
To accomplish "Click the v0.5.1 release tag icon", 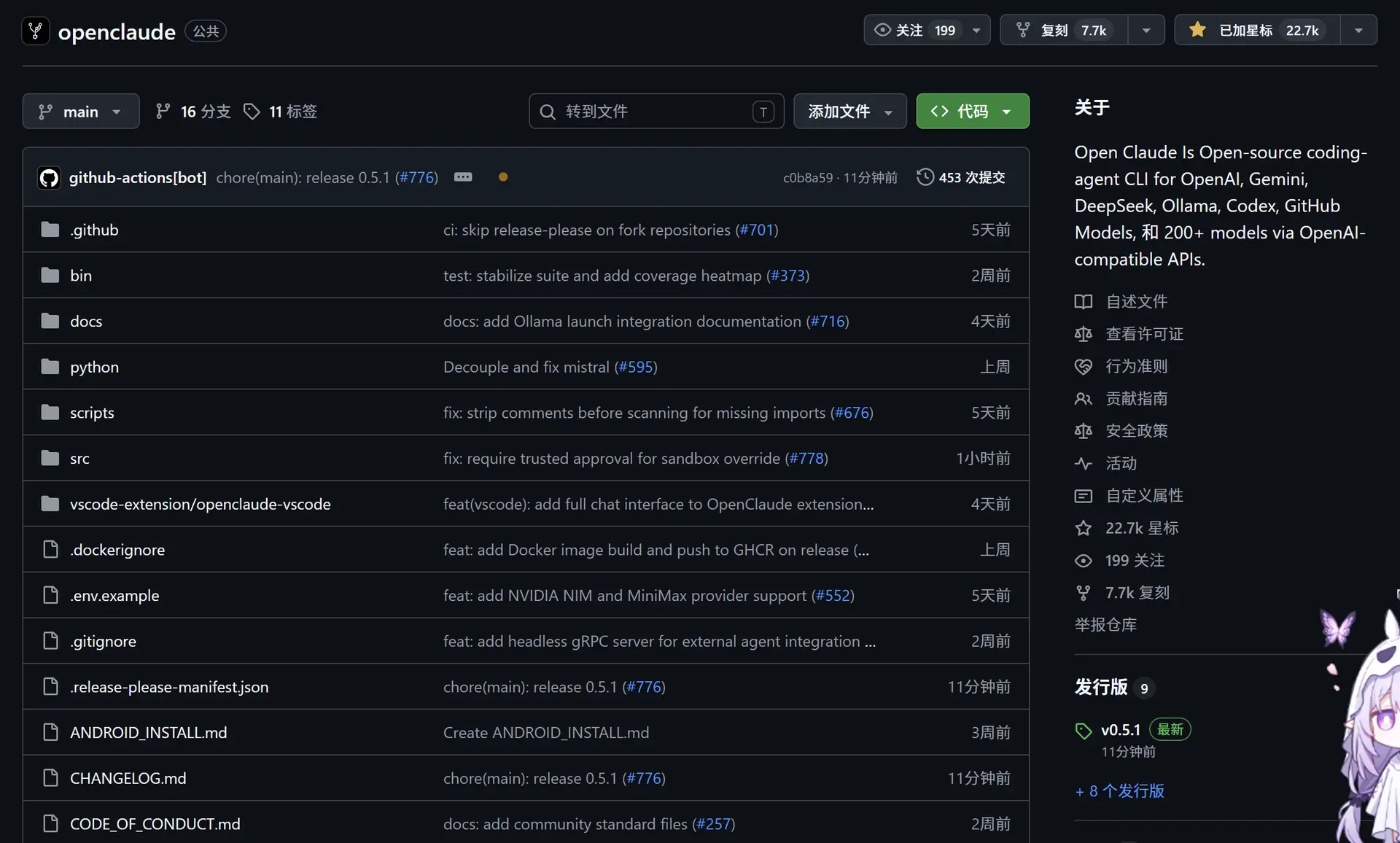I will click(1084, 731).
